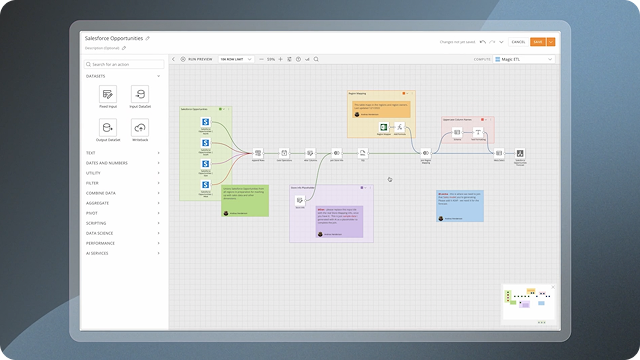Expand the Scripting category
Image resolution: width=640 pixels, height=360 pixels.
(x=158, y=223)
